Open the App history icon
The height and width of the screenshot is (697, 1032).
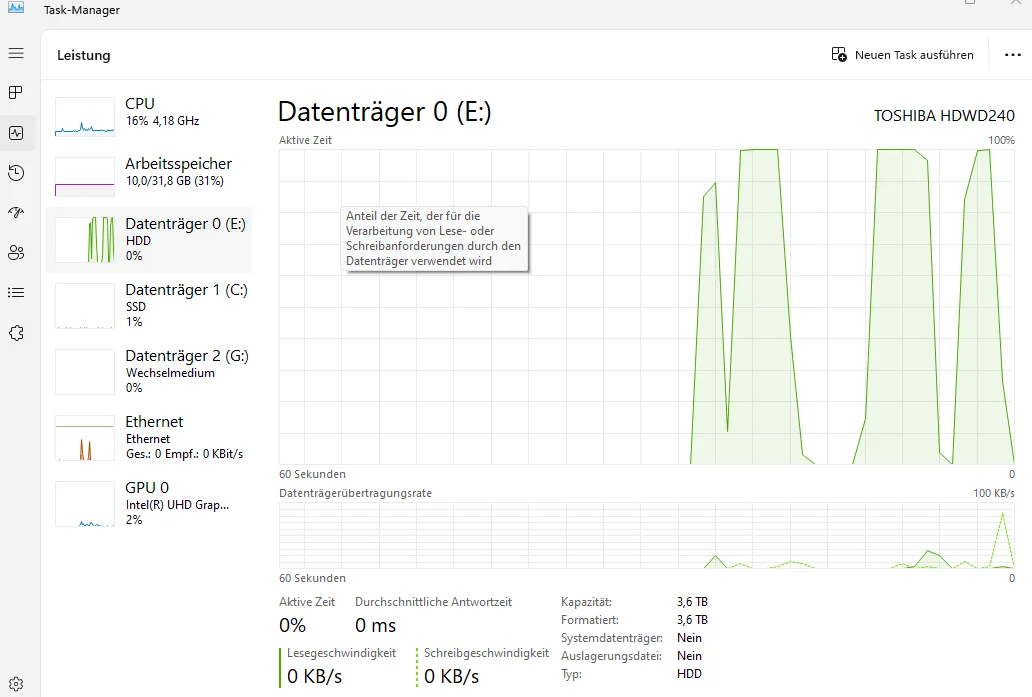(x=16, y=173)
